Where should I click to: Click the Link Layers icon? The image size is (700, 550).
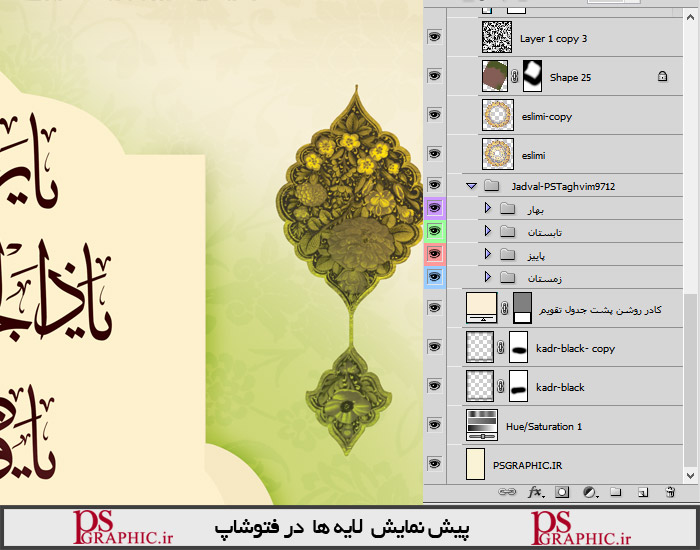(508, 492)
